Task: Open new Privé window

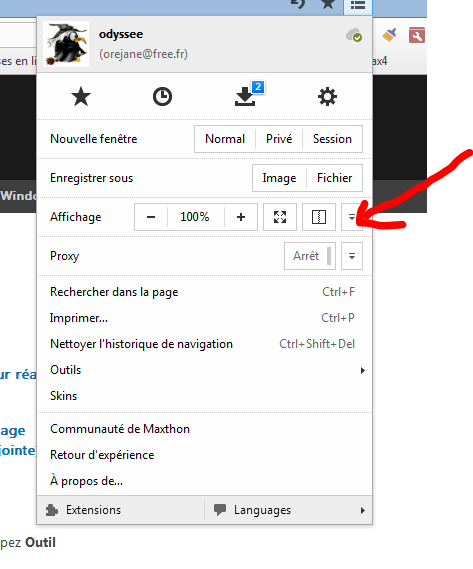Action: (279, 139)
